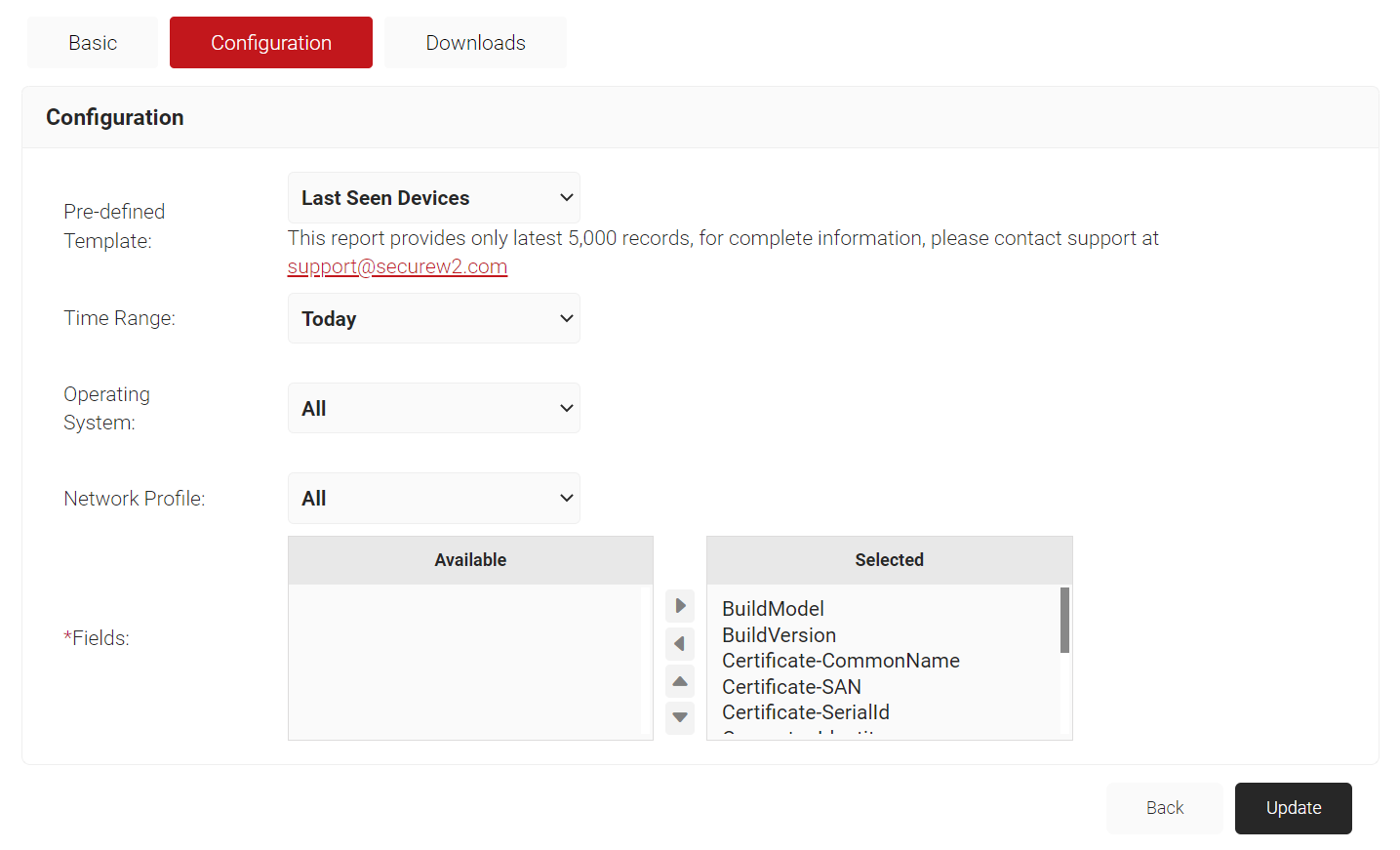This screenshot has height=850, width=1400.
Task: Expand the Network Profile dropdown
Action: click(434, 499)
